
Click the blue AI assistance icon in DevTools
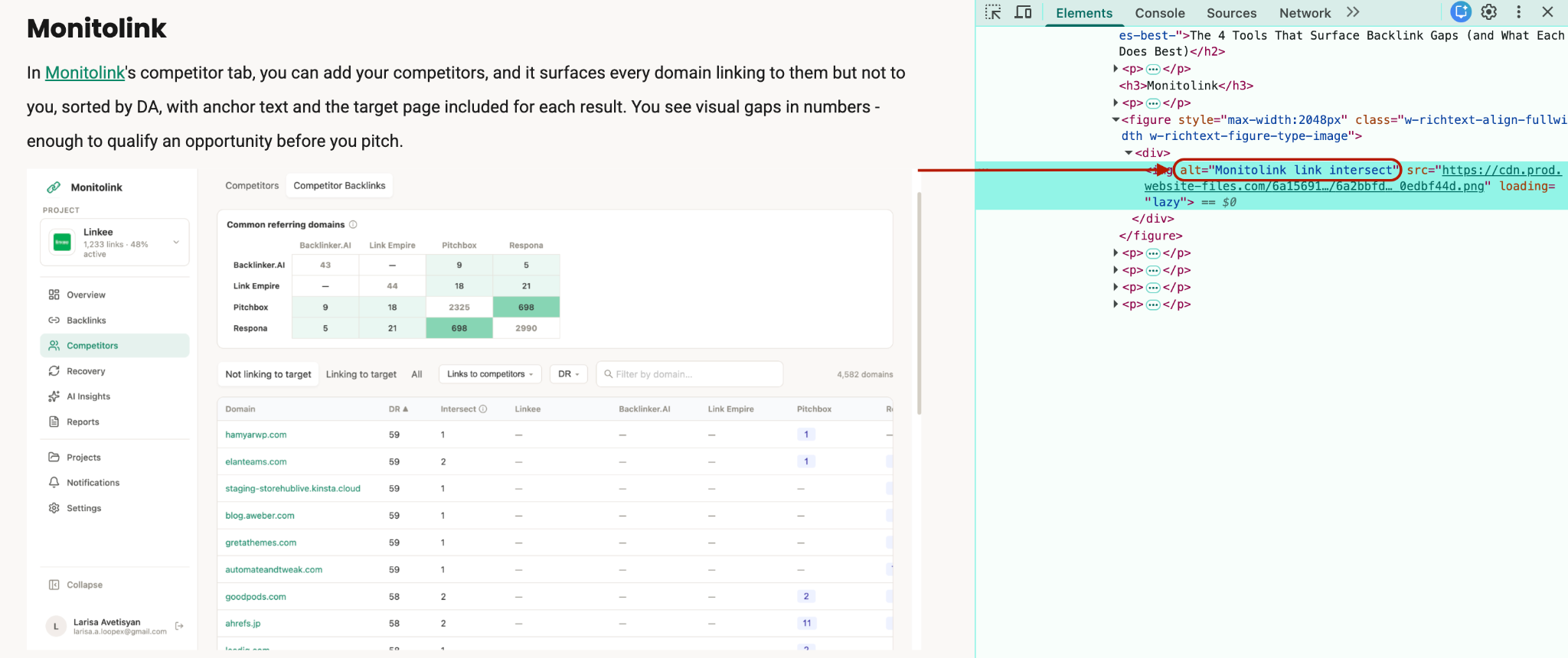1461,12
